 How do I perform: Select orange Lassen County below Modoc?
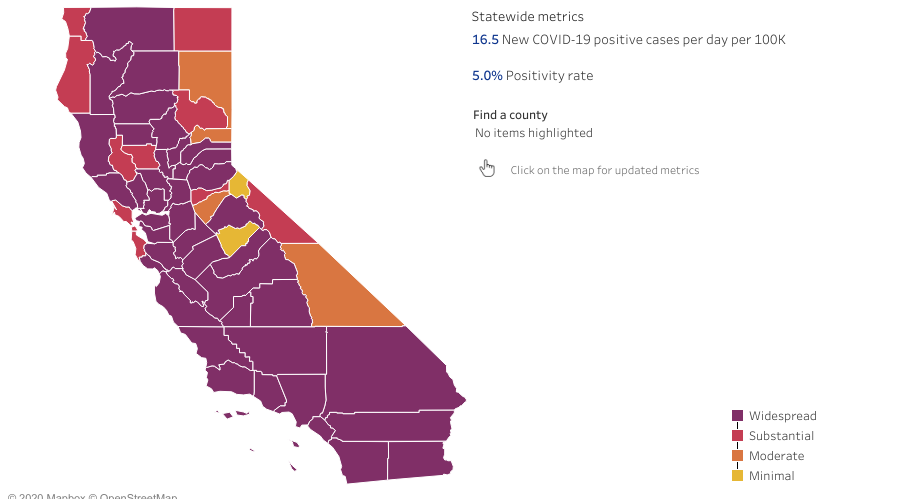point(204,82)
